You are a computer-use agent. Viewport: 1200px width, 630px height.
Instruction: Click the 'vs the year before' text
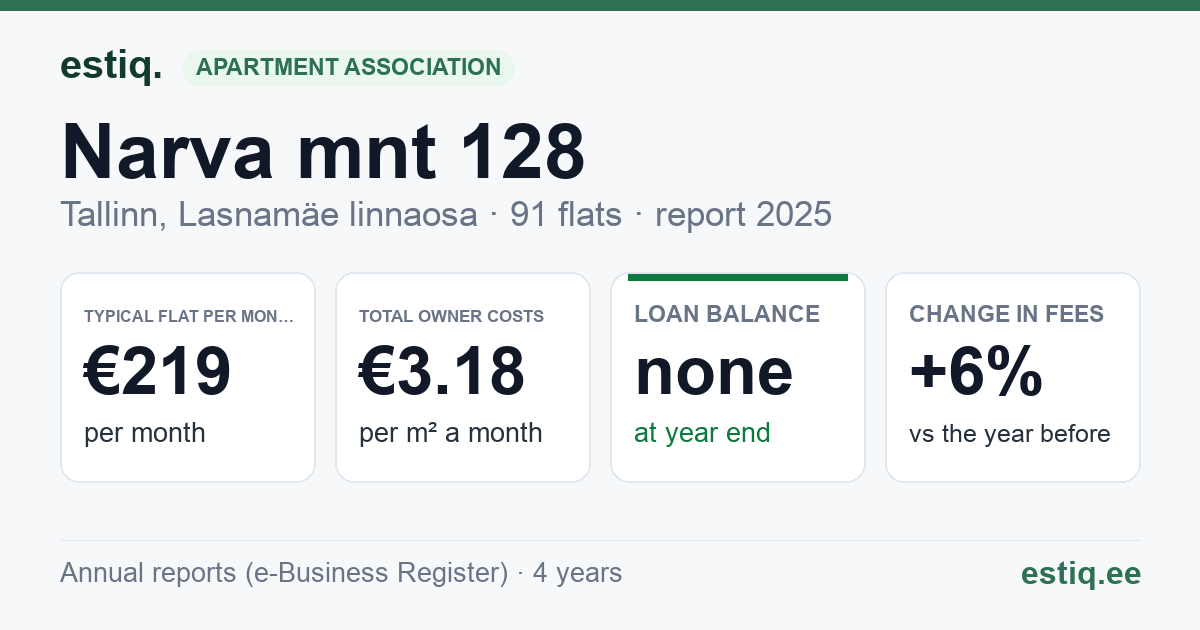[1010, 434]
